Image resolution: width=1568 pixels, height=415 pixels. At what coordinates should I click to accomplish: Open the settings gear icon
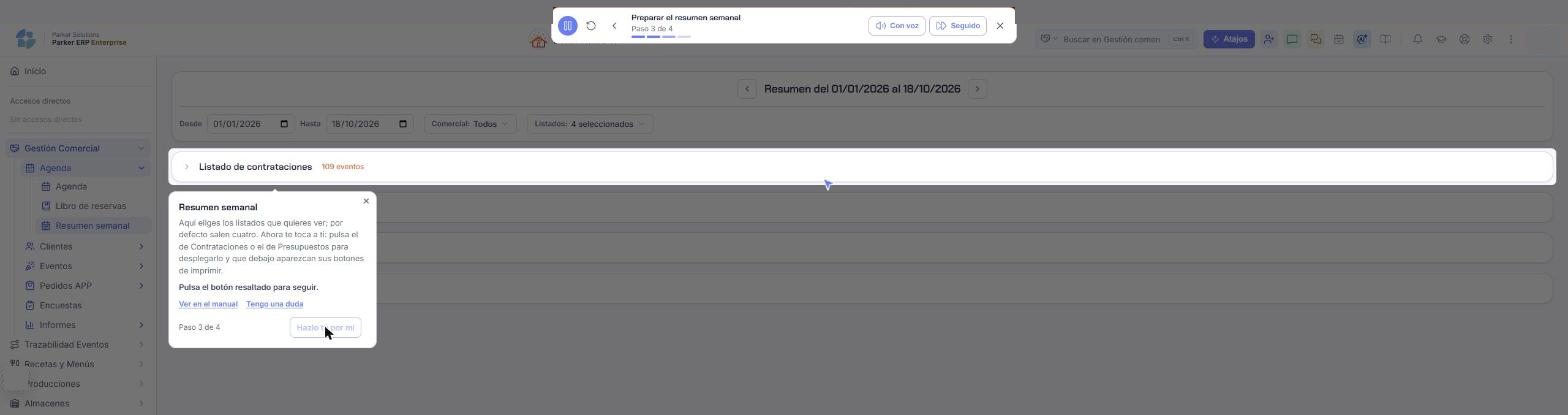(x=1487, y=39)
